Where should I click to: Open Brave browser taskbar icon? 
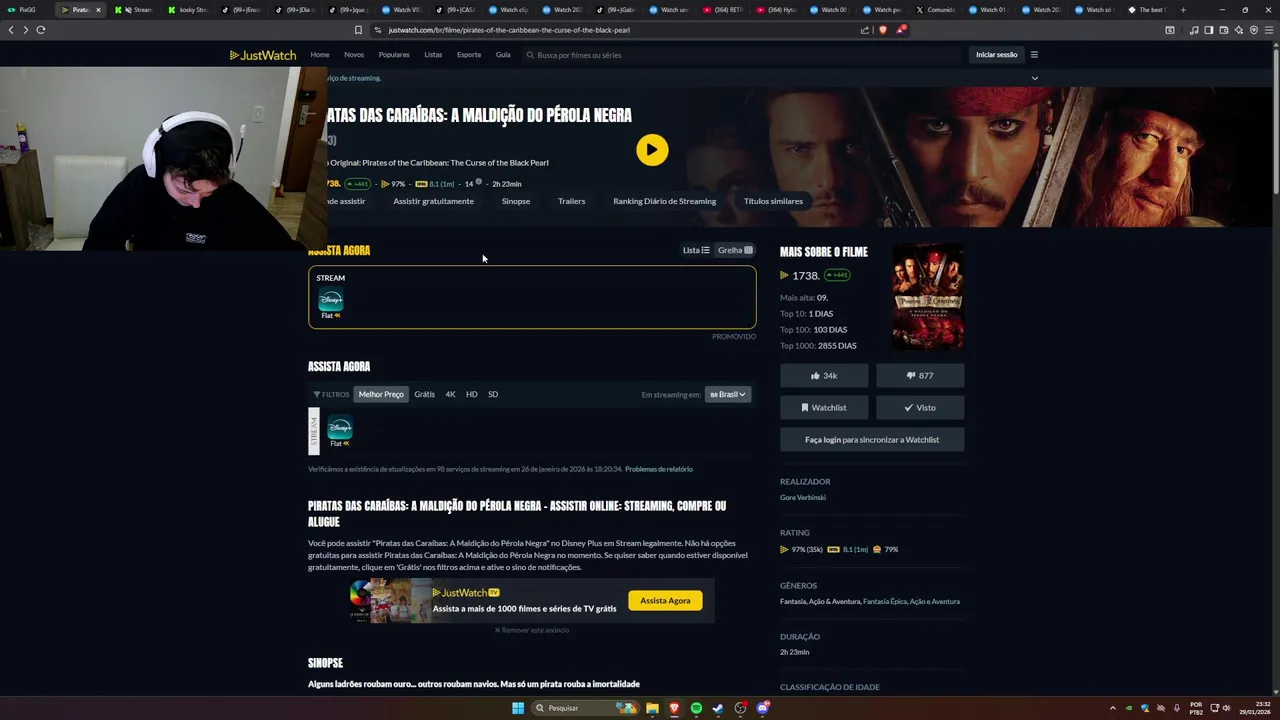click(x=674, y=708)
